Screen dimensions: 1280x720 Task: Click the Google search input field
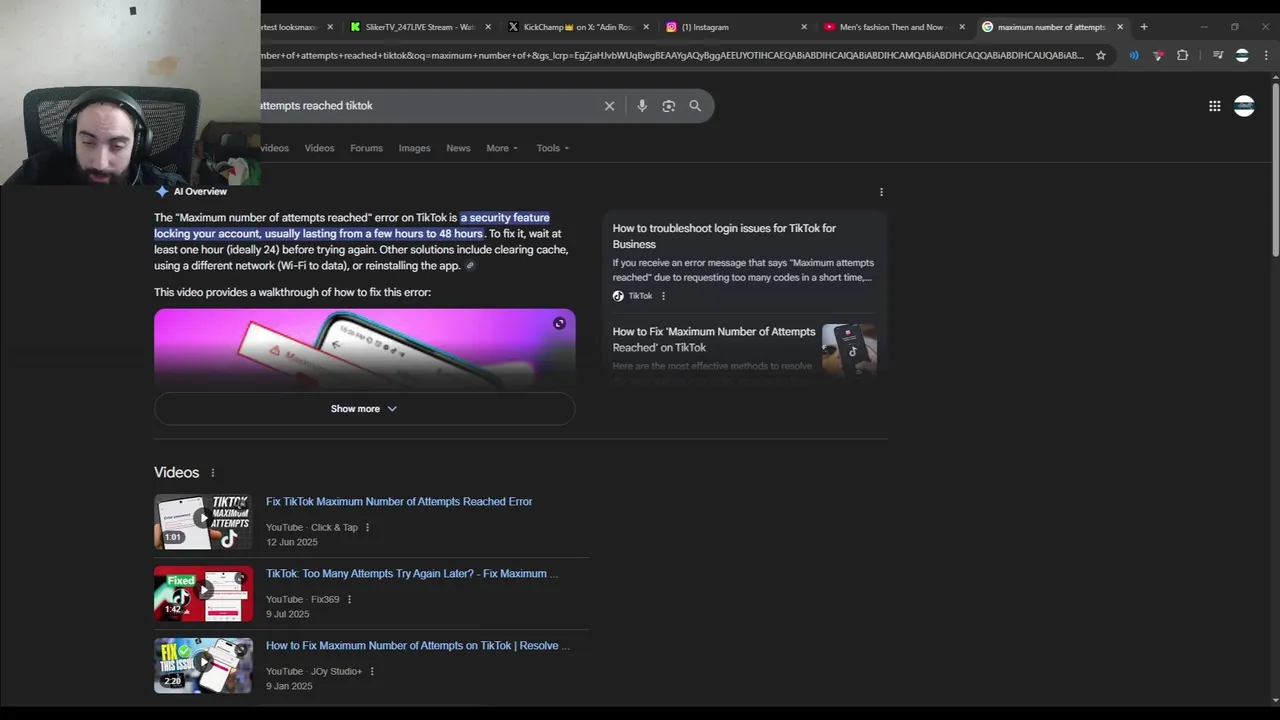[430, 106]
